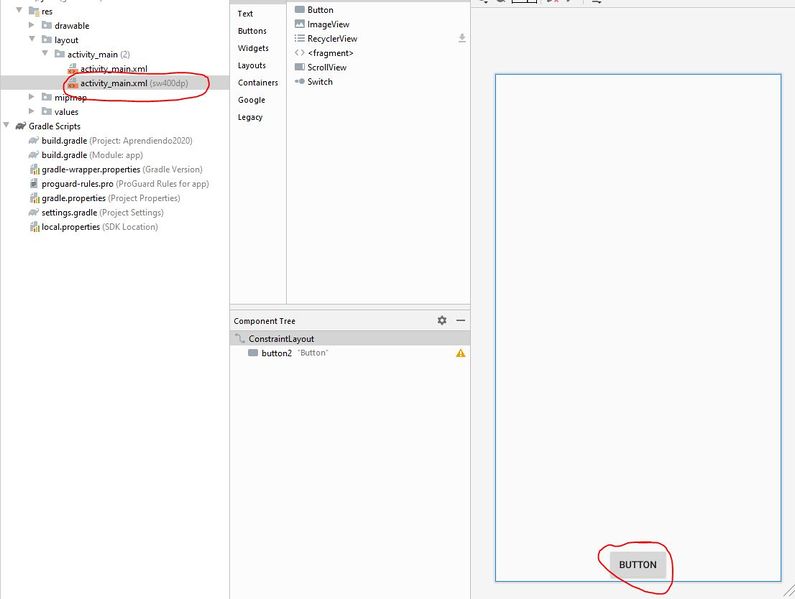
Task: Click RecyclerView download dependency icon
Action: [x=462, y=38]
